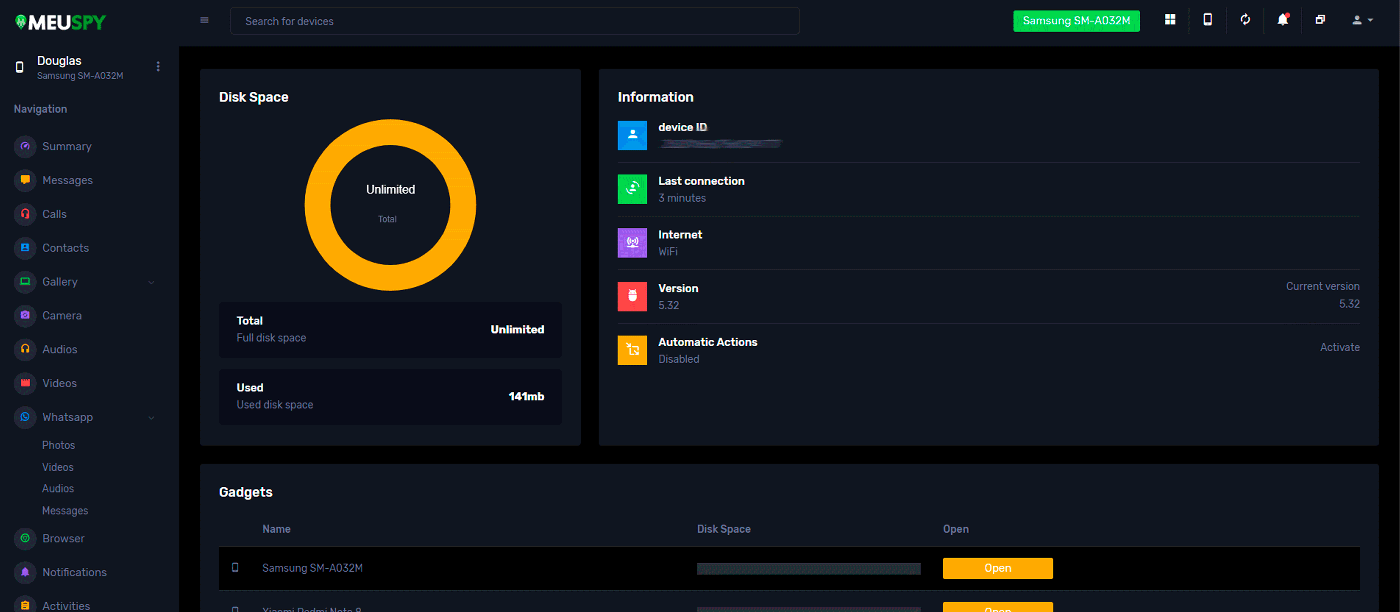Activate Automatic Actions
The height and width of the screenshot is (612, 1400).
point(1340,347)
